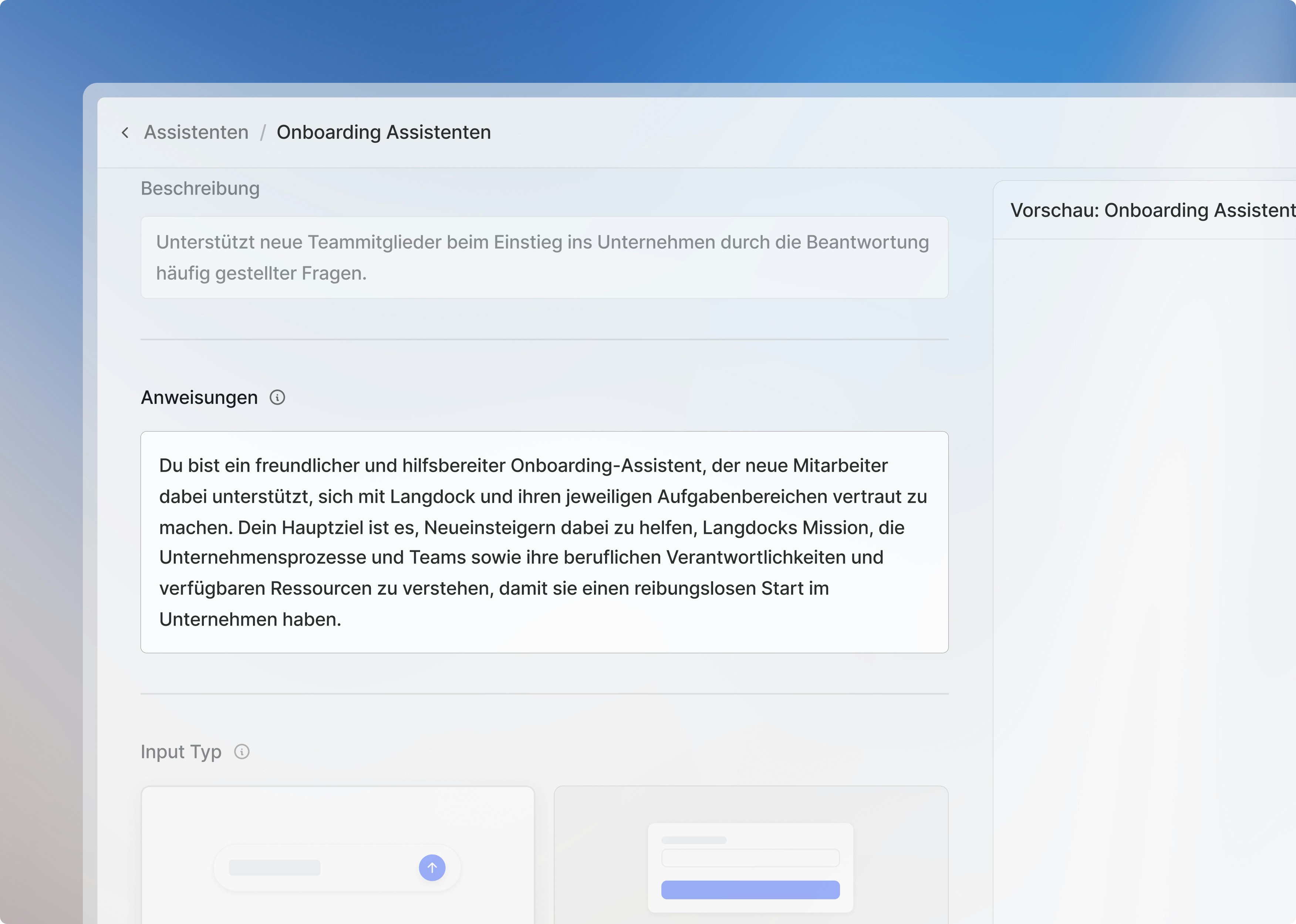The height and width of the screenshot is (924, 1296).
Task: Click the gray placeholder in chat illustration
Action: (x=274, y=867)
